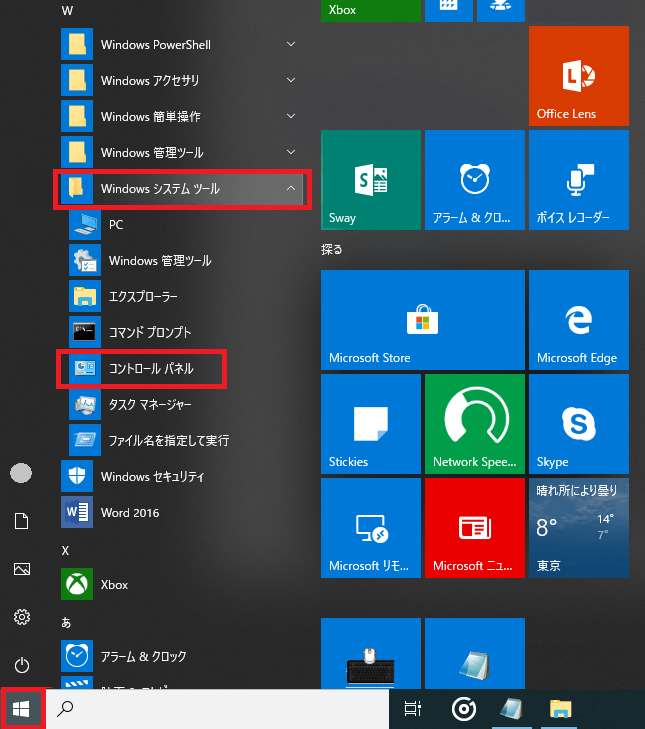Open the Microsoft Store tile

423,320
